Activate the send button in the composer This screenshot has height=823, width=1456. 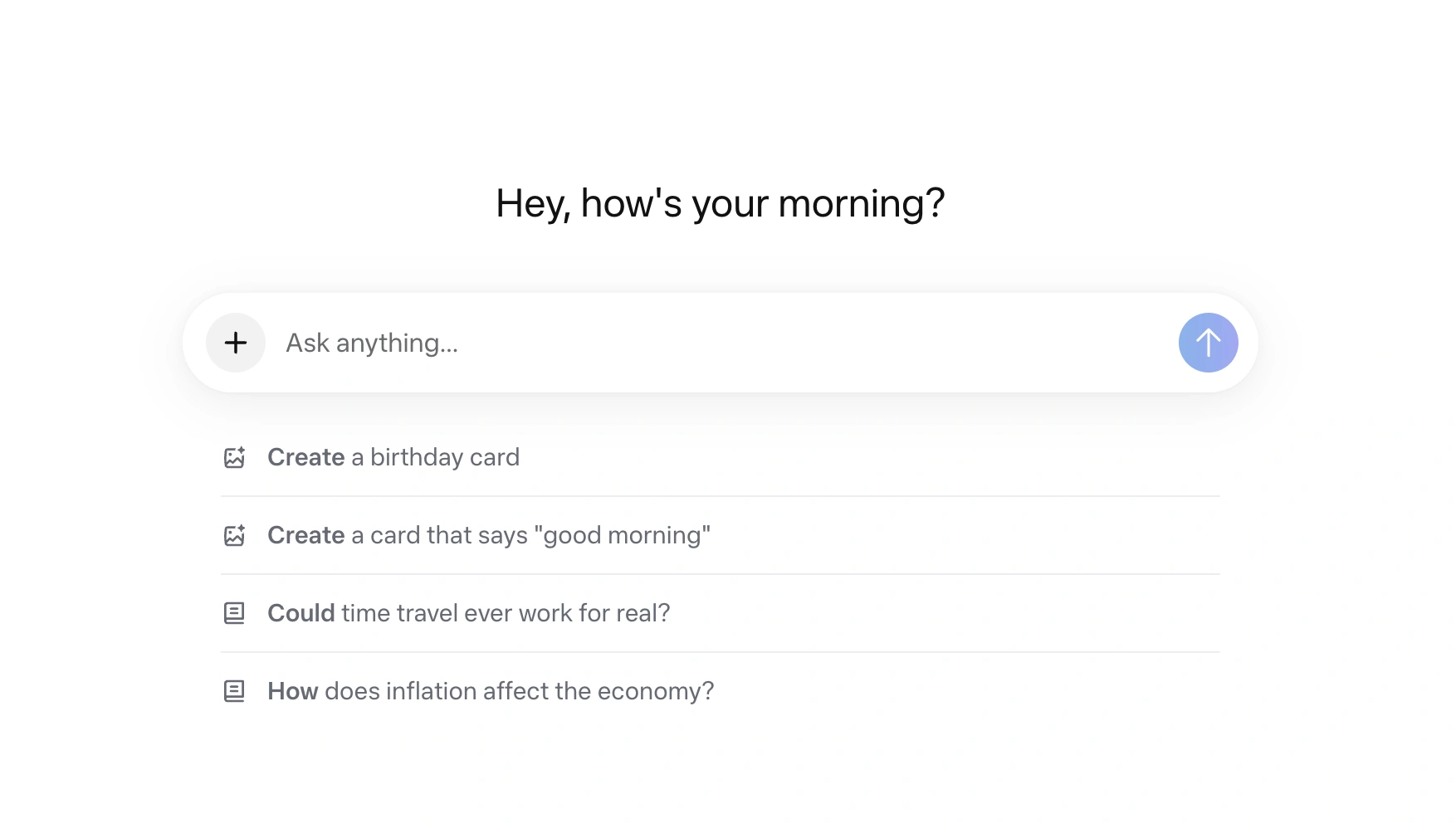pos(1208,342)
